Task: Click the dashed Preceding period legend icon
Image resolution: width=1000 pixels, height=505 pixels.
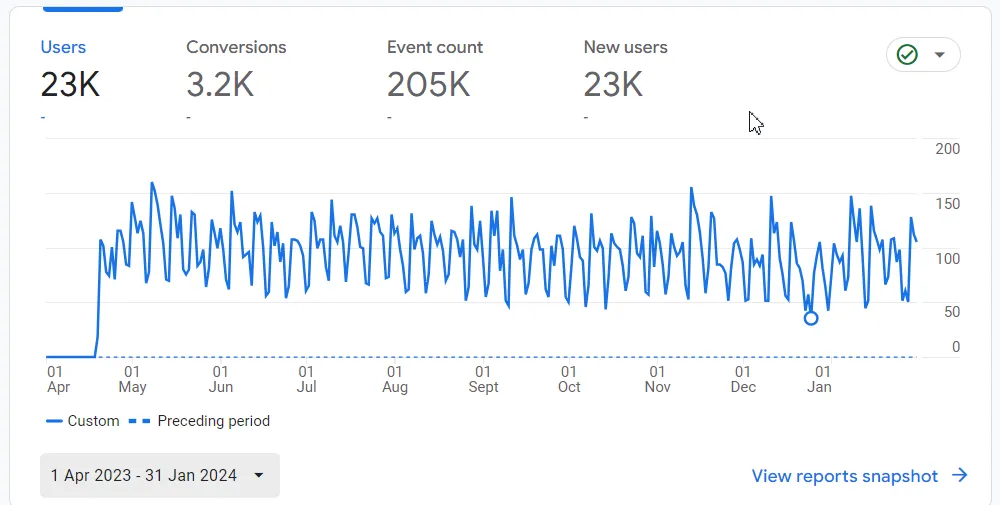Action: (139, 421)
